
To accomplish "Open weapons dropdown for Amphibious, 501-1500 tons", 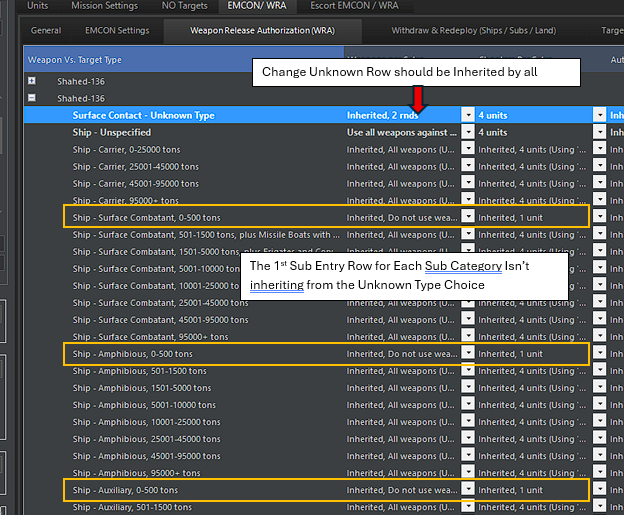I will tap(468, 370).
